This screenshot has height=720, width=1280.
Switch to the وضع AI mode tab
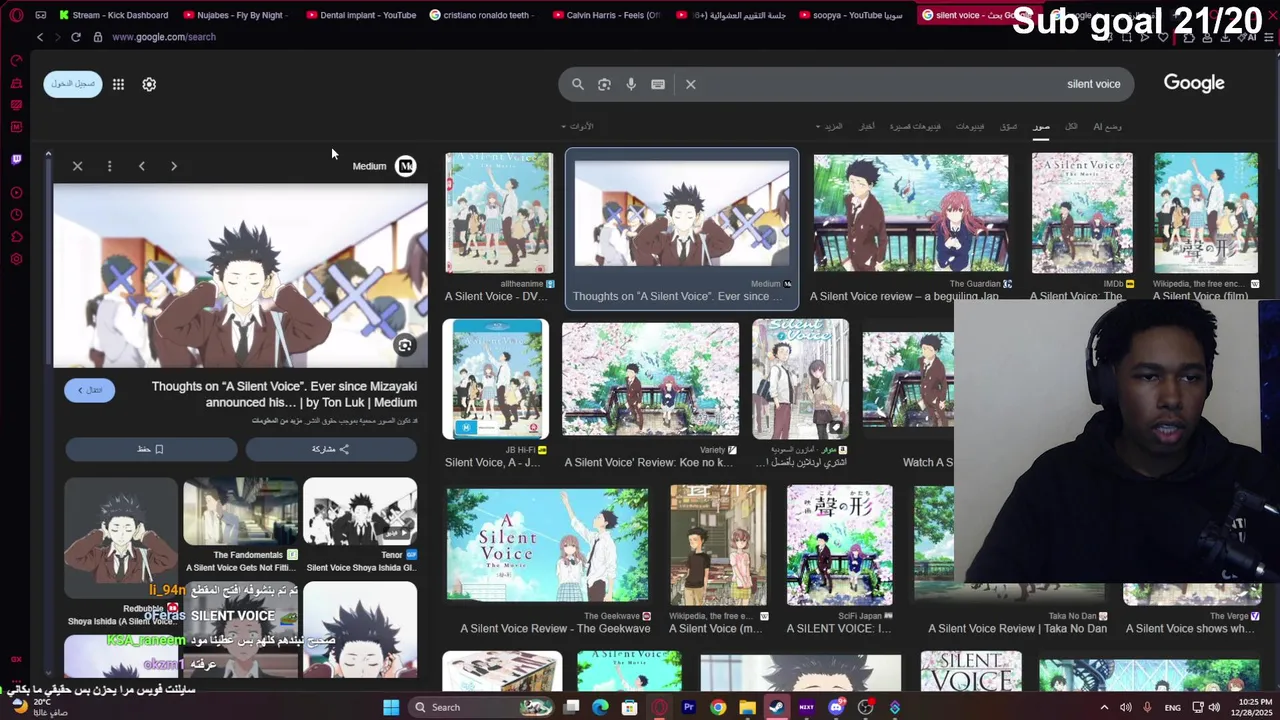1107,127
